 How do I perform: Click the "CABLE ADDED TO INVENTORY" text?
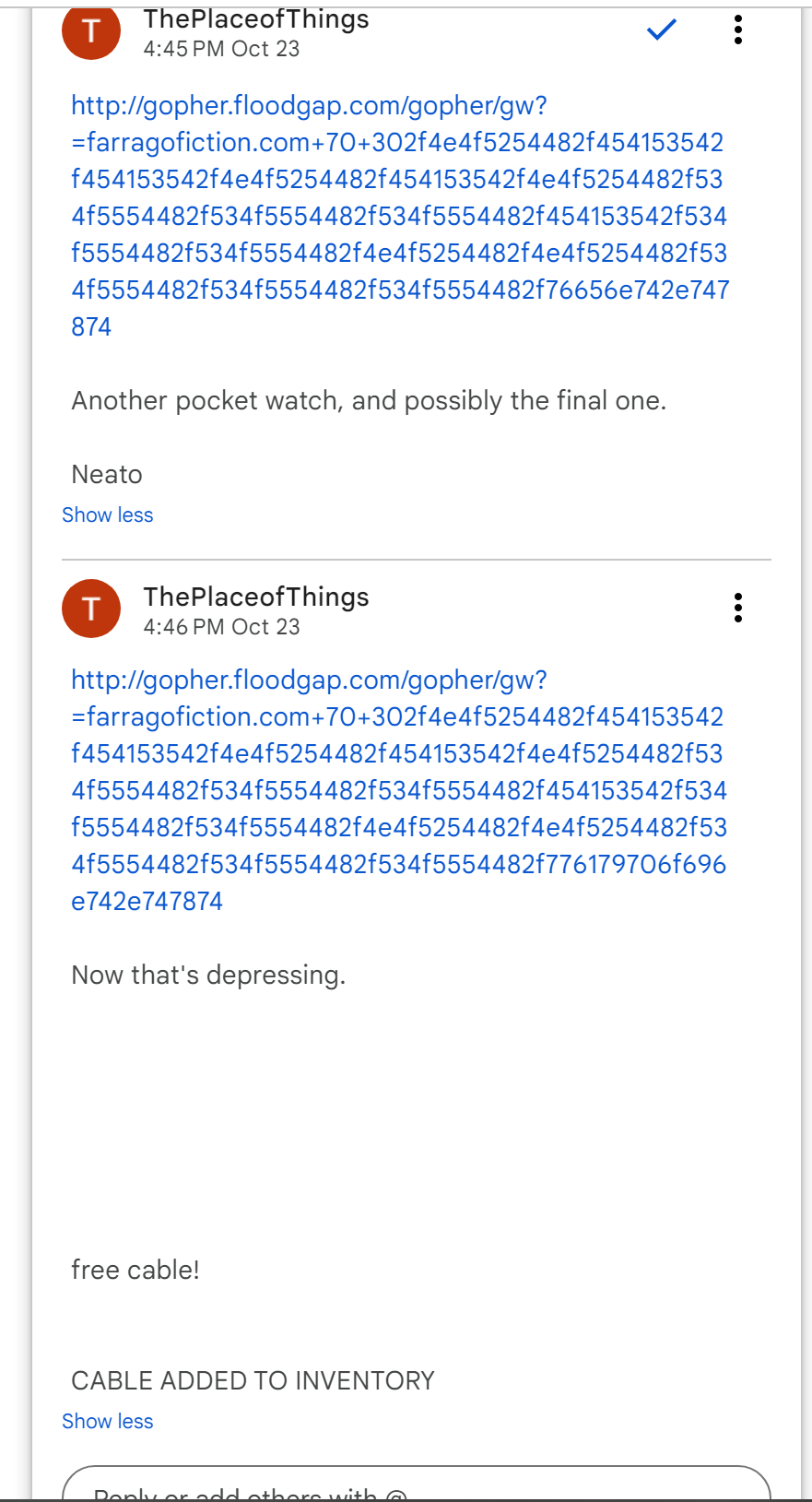(x=253, y=1381)
